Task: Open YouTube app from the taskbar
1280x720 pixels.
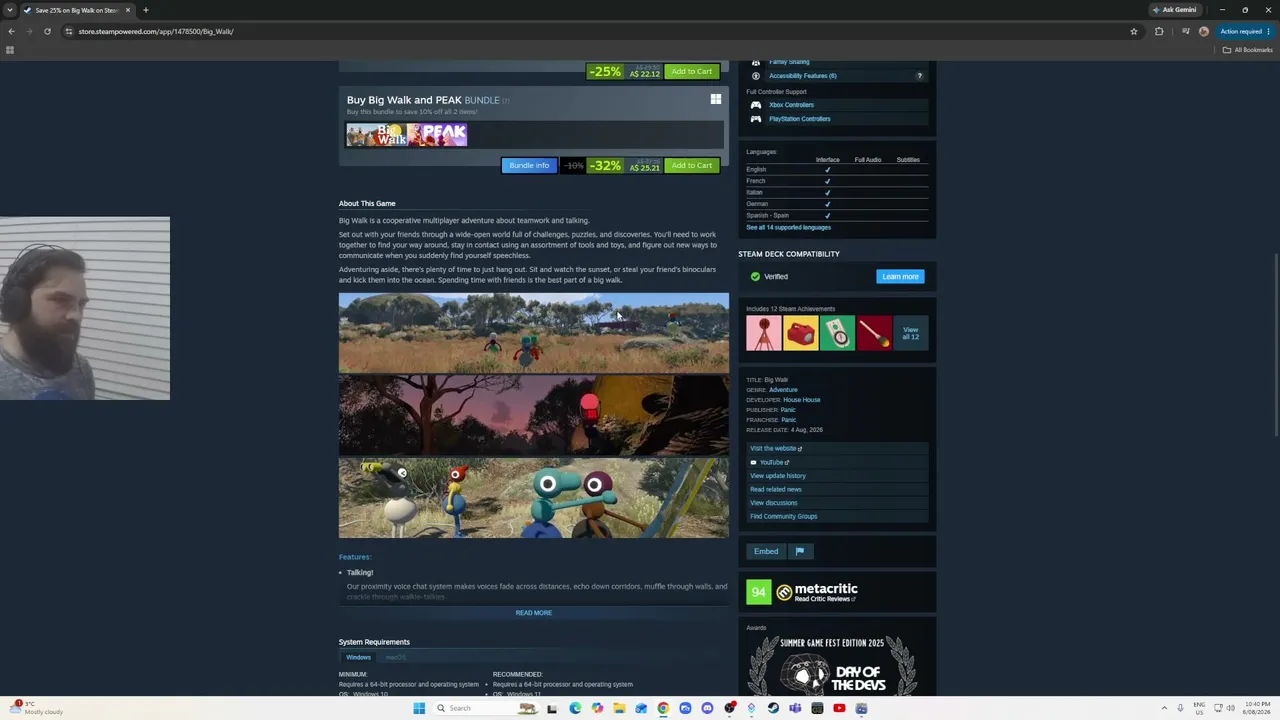Action: tap(839, 708)
